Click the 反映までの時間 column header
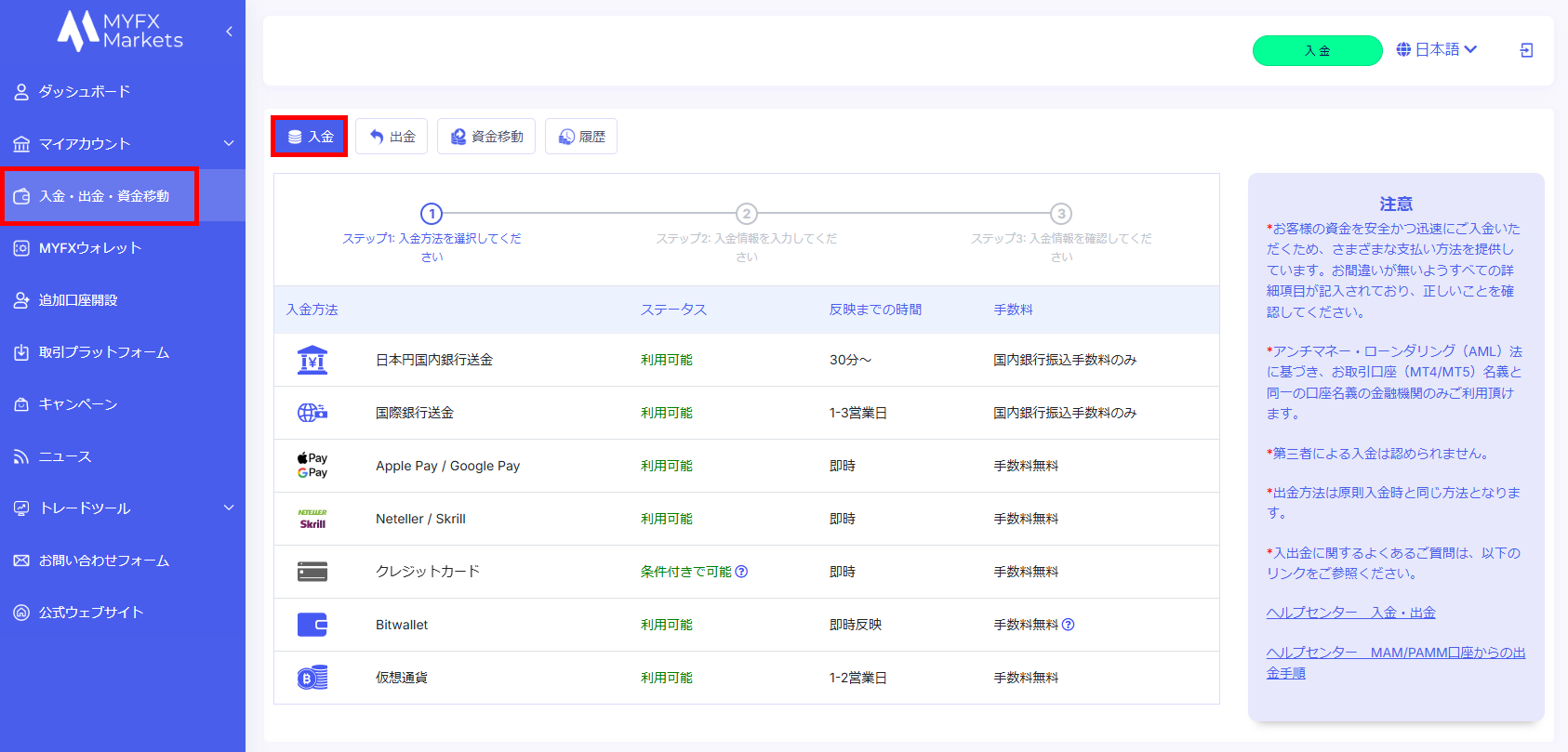Screen dimensions: 1568x752 [875, 310]
